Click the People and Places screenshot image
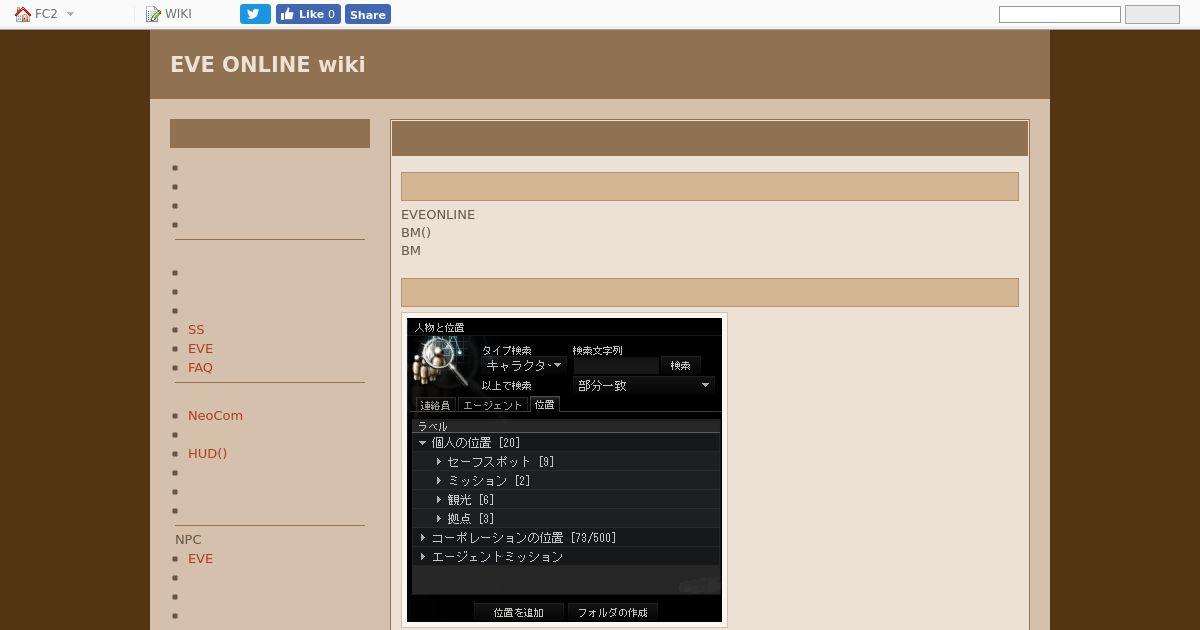The width and height of the screenshot is (1200, 630). pyautogui.click(x=564, y=470)
